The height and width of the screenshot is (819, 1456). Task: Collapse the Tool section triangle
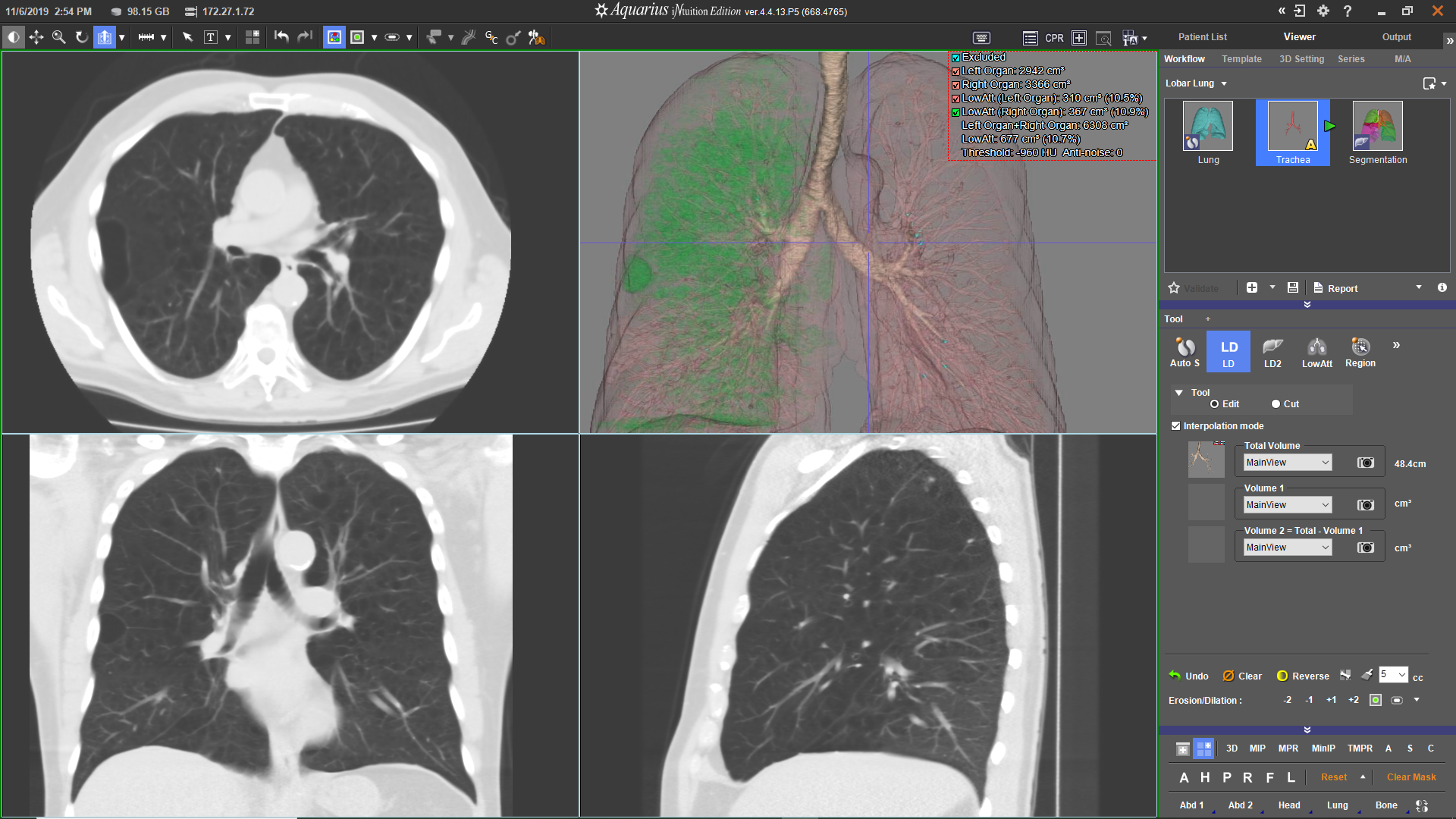pyautogui.click(x=1179, y=393)
